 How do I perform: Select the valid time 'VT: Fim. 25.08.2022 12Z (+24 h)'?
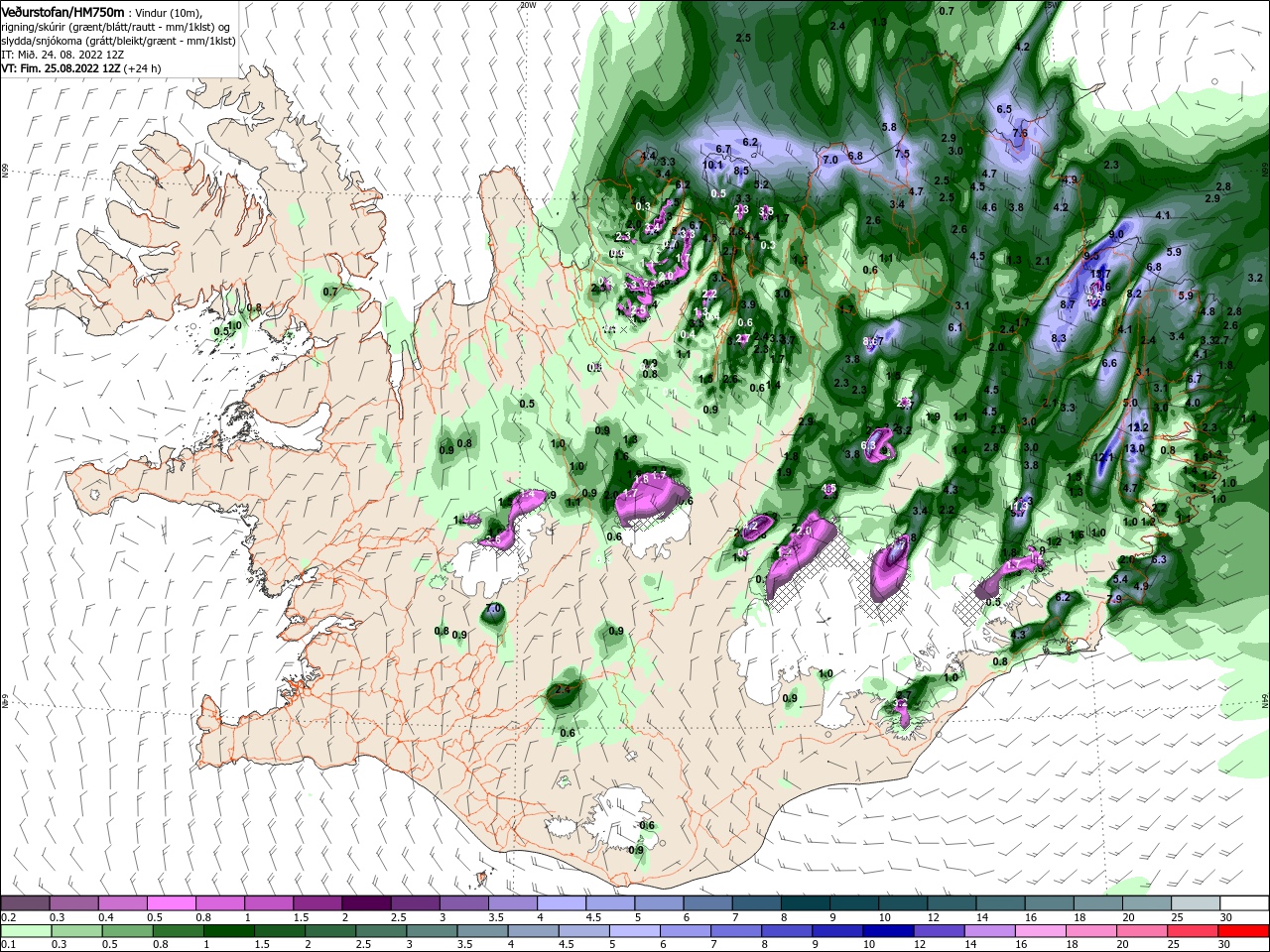tap(81, 68)
